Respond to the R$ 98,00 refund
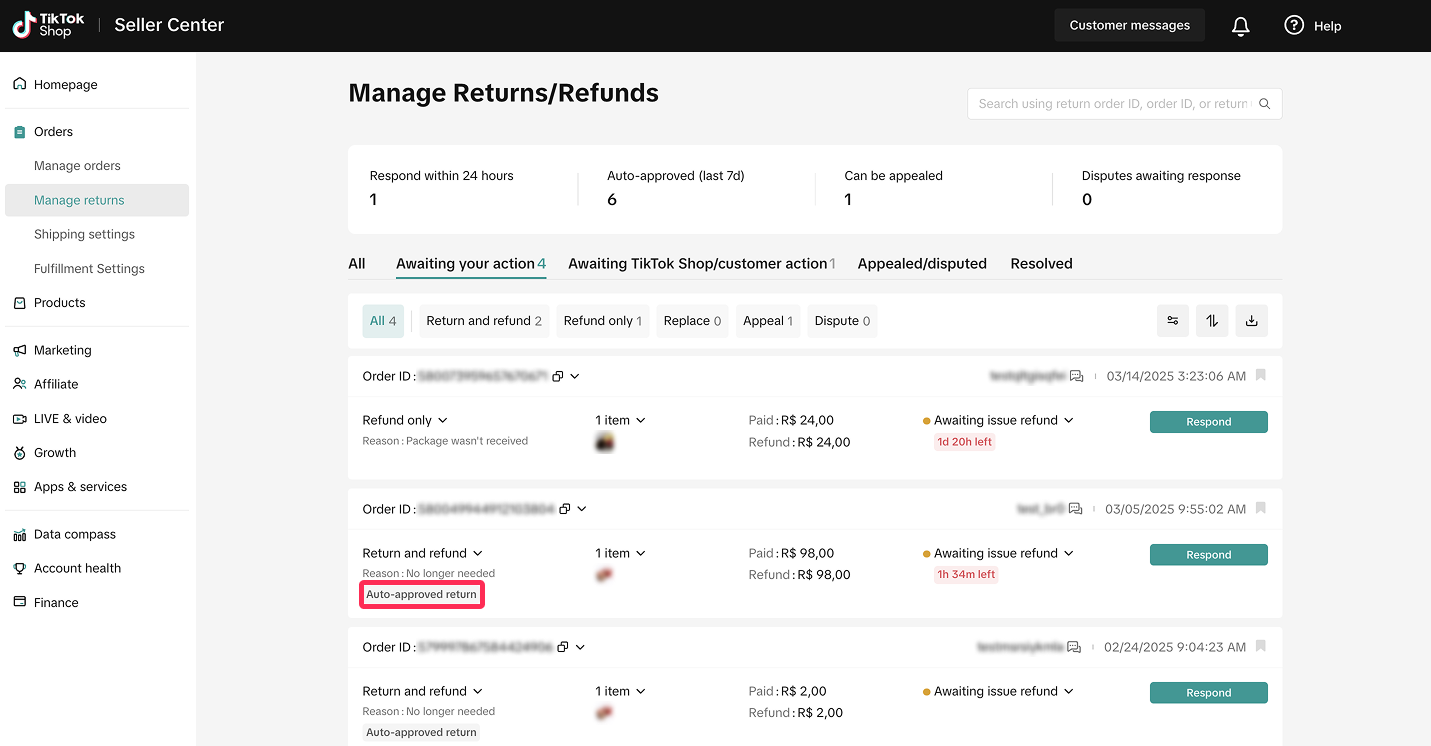 click(1208, 555)
